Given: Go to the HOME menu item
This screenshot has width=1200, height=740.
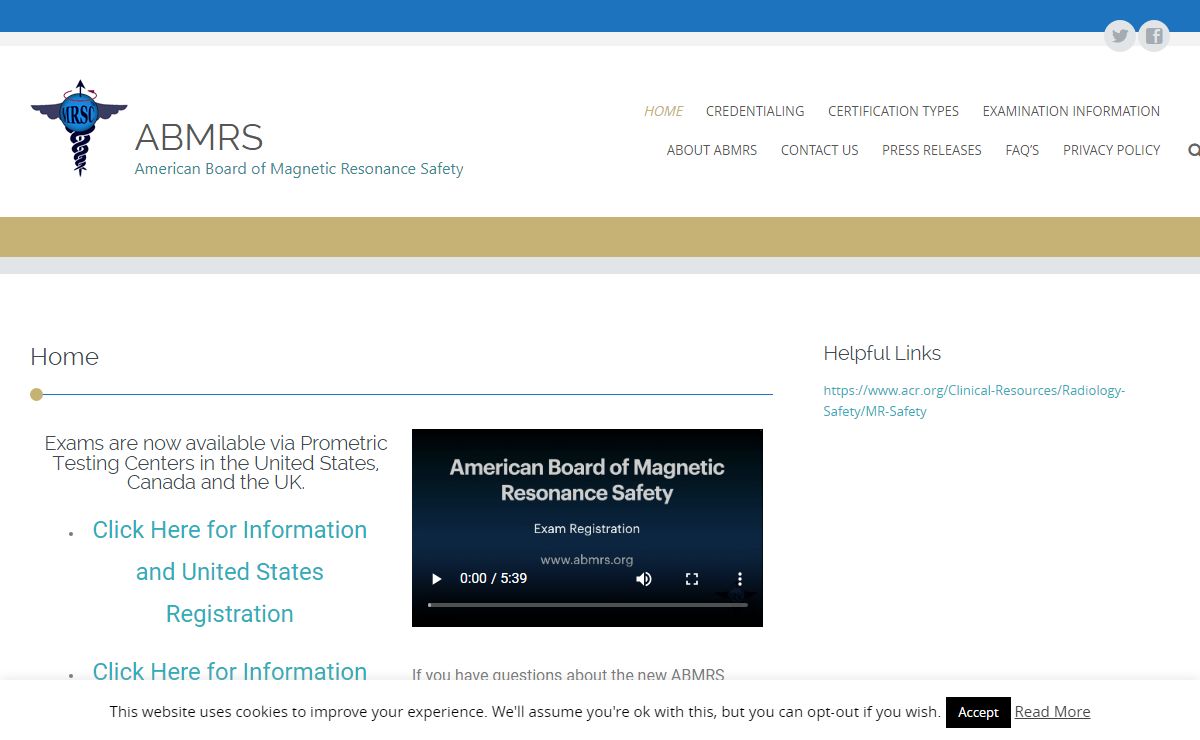Looking at the screenshot, I should click(x=664, y=111).
